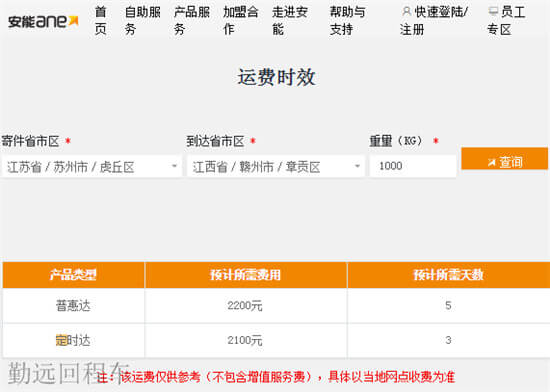Click the 预计所需费用 column header
This screenshot has width=550, height=392.
coord(246,275)
